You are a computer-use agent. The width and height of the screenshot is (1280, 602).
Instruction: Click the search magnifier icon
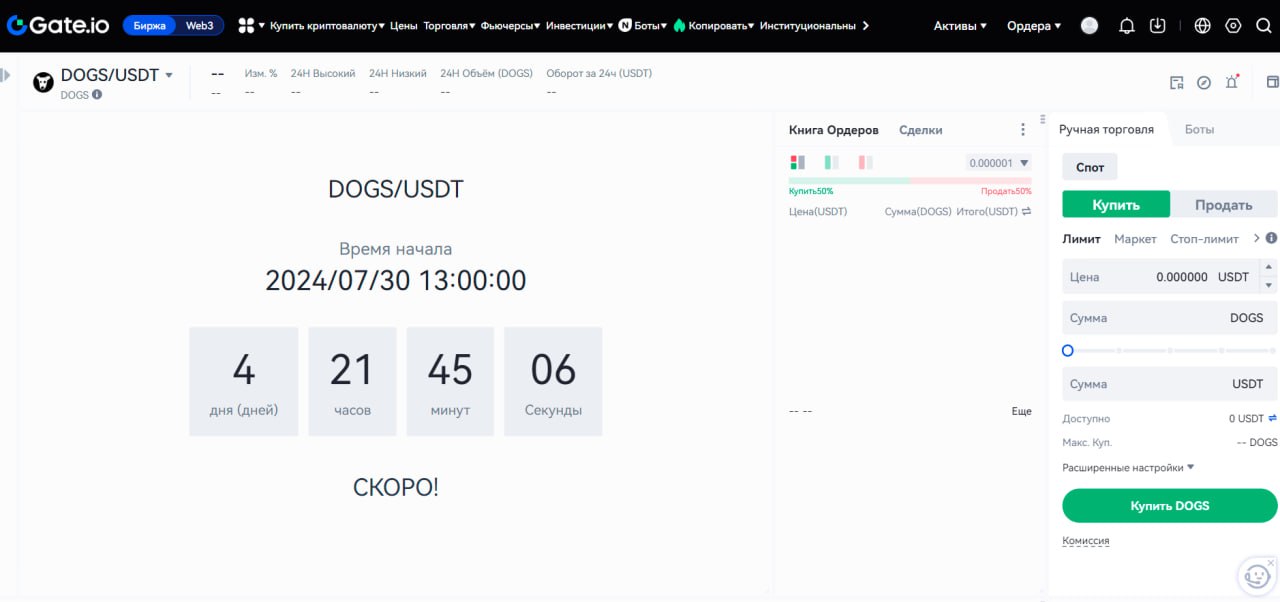tap(1263, 26)
